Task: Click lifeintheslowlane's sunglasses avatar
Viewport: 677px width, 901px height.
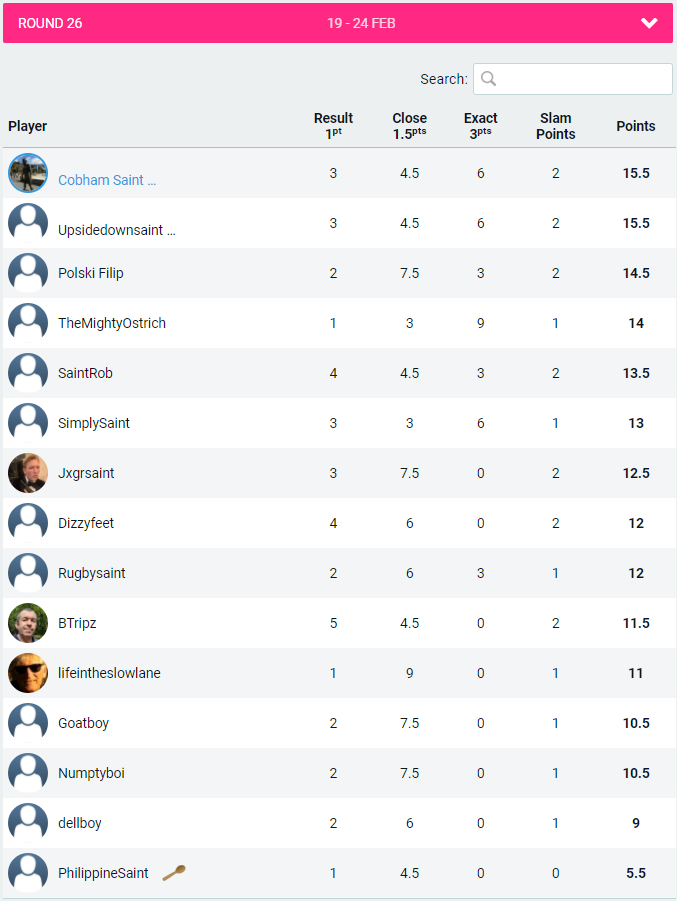Action: [x=28, y=673]
